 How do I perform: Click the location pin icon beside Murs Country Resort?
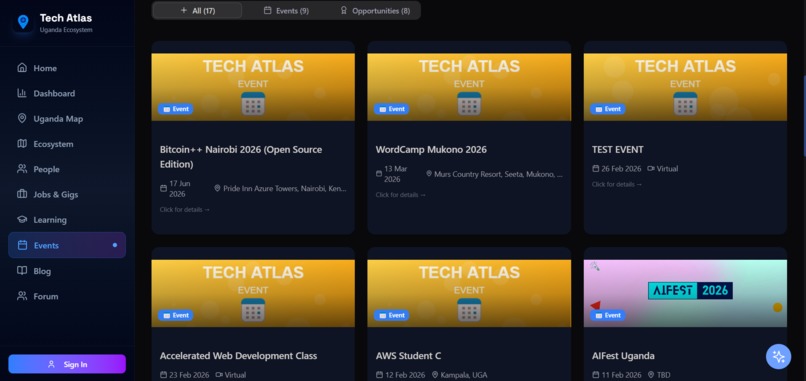[429, 174]
